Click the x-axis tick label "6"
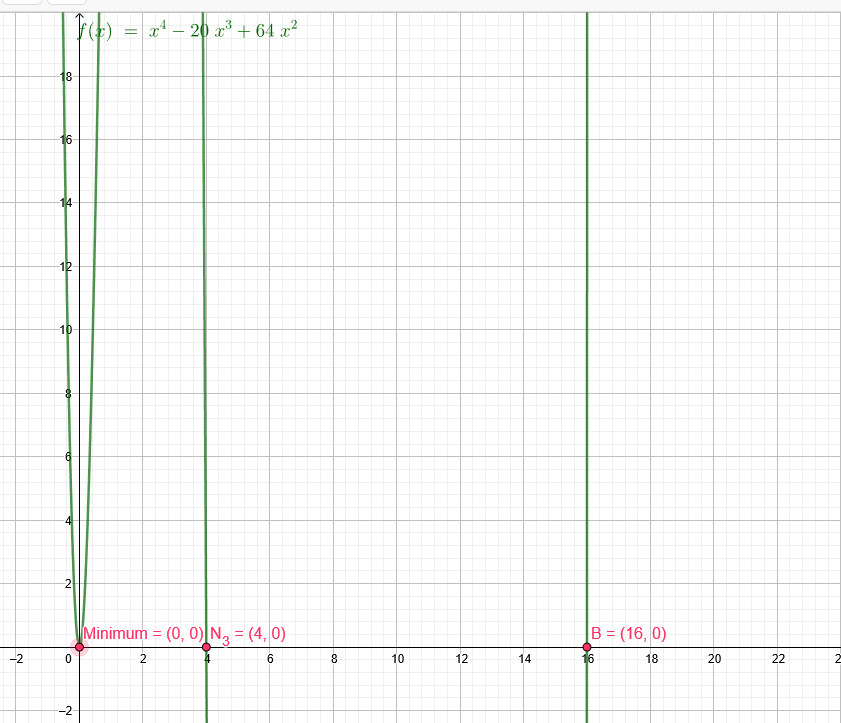The height and width of the screenshot is (723, 841). (270, 659)
